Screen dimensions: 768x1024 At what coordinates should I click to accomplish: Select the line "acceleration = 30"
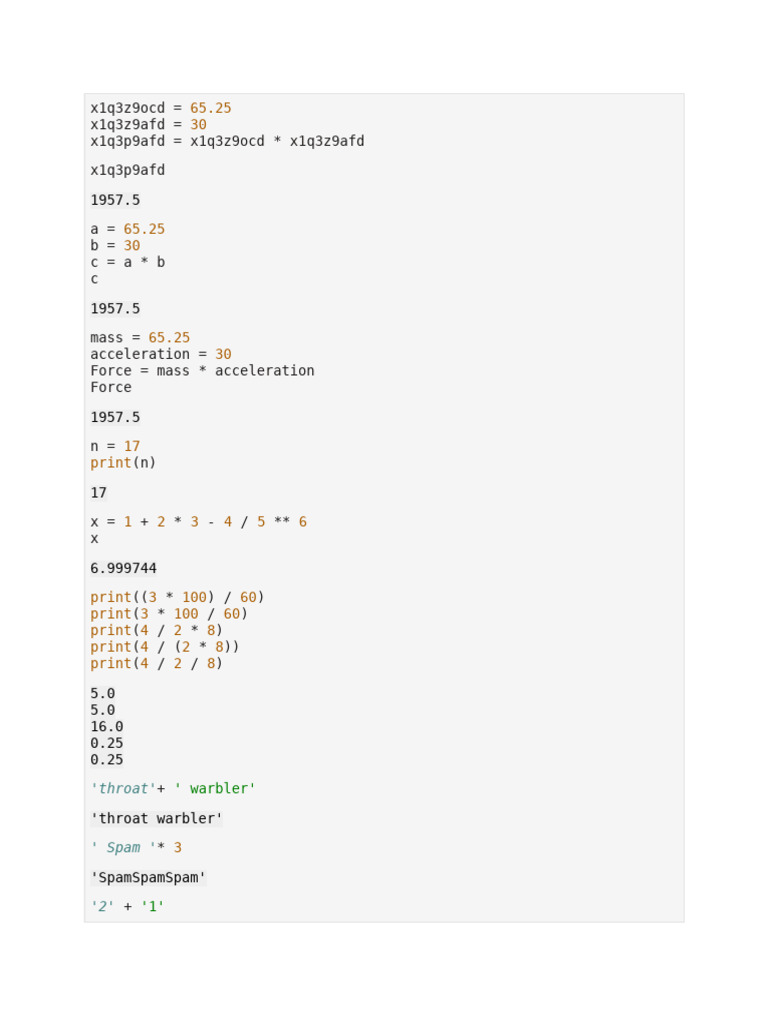[160, 354]
